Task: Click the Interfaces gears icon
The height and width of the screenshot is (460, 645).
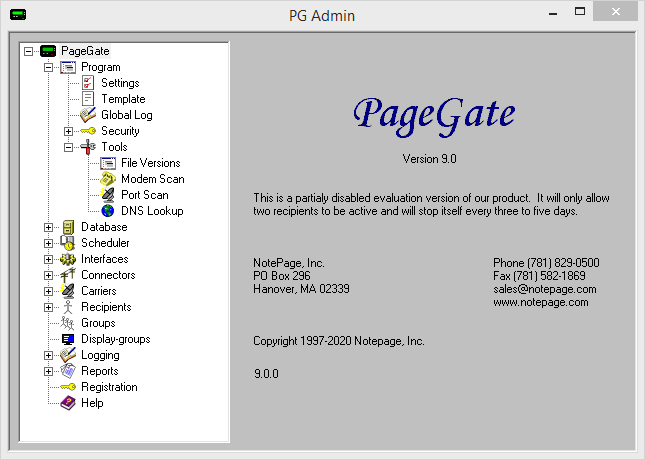Action: click(68, 259)
